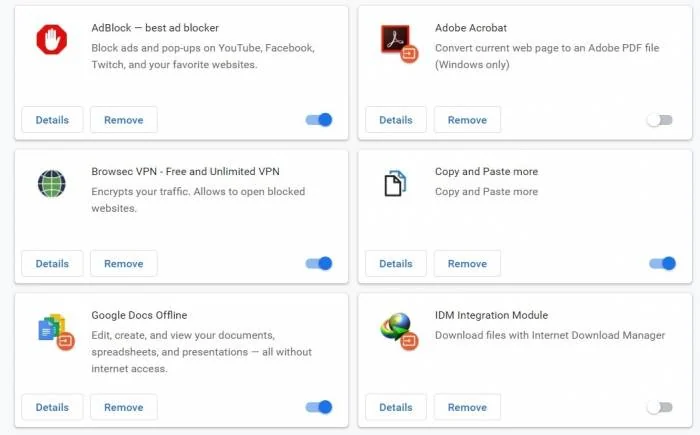Click the AdBlock red stop-hand icon
Viewport: 700px width, 435px height.
coord(52,40)
